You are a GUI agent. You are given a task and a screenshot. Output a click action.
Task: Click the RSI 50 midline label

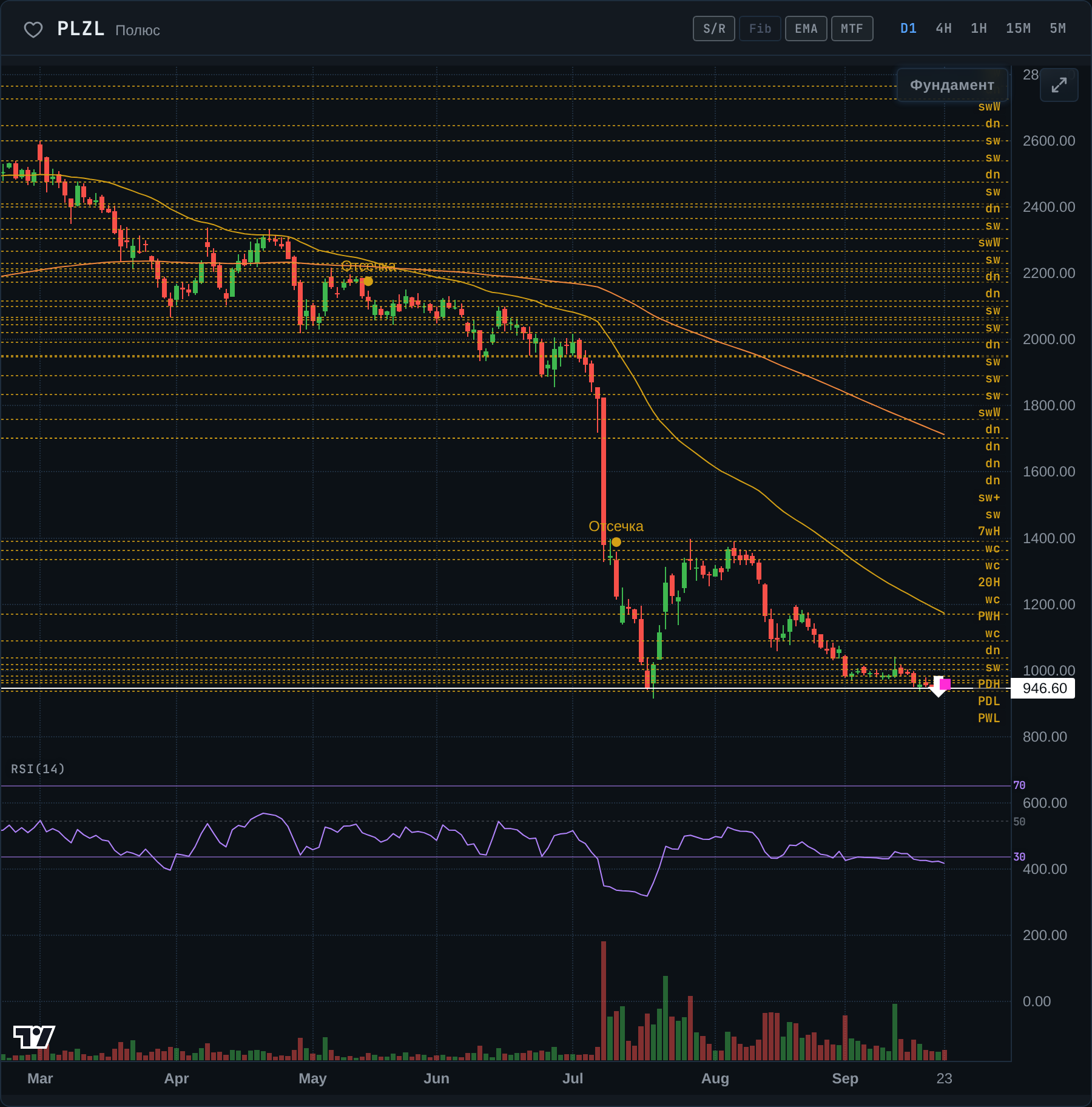[1019, 822]
